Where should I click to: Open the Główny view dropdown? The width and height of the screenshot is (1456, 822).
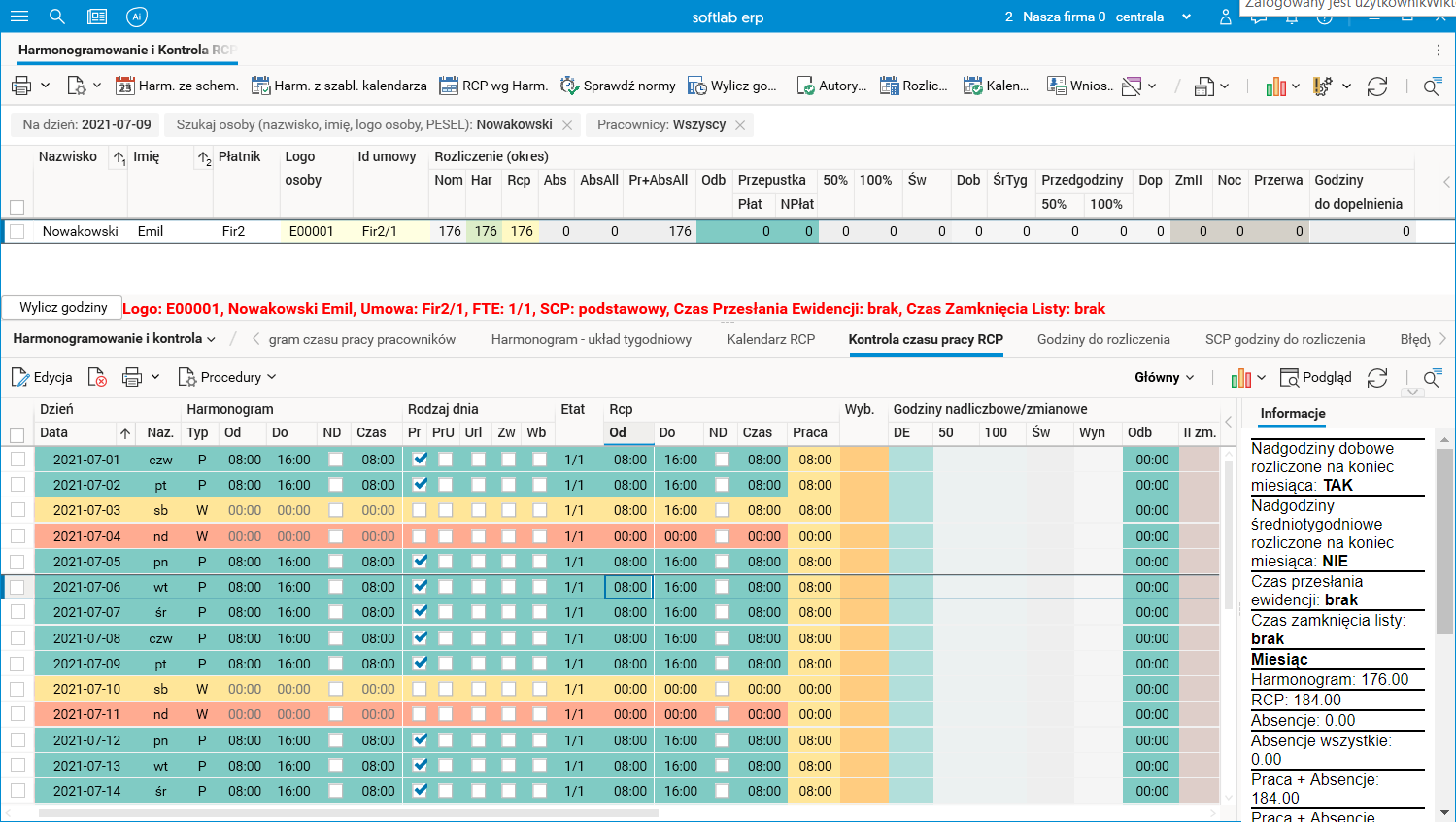click(x=1165, y=377)
